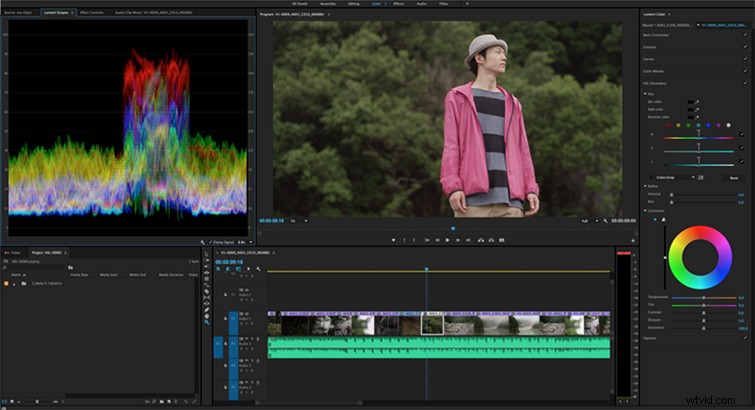Disable the Curves section checkbox
Screen dimensions: 755x410
[745, 59]
